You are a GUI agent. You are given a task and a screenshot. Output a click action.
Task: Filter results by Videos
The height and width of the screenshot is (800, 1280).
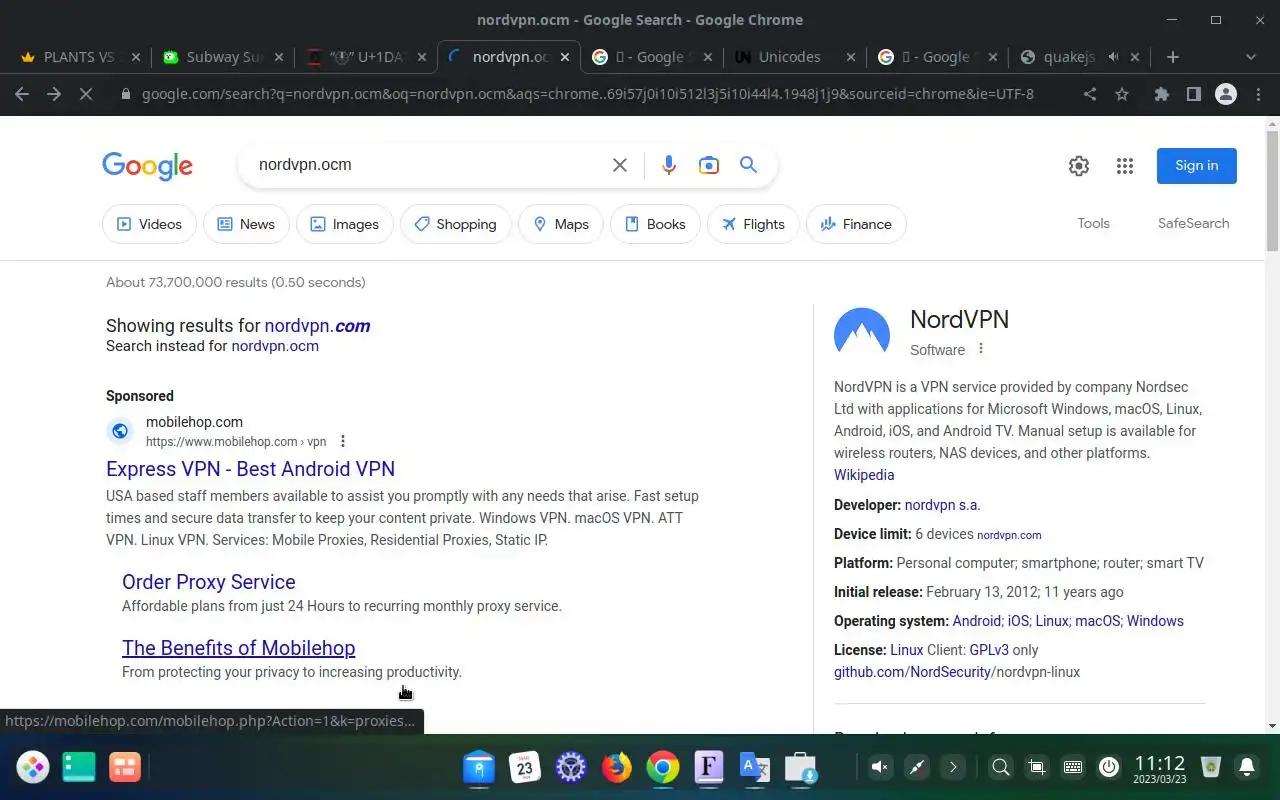[149, 224]
